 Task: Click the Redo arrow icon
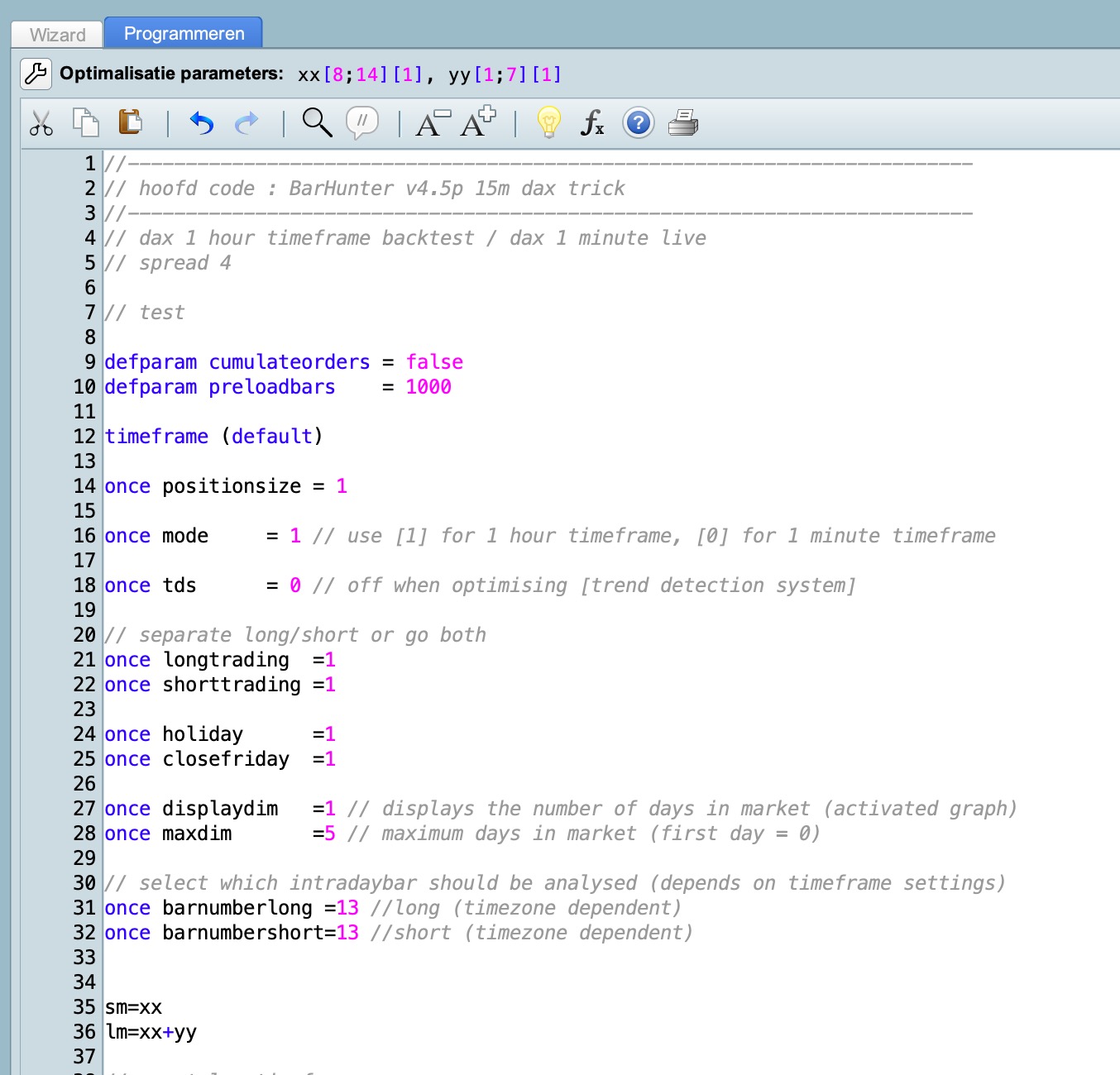[x=246, y=123]
